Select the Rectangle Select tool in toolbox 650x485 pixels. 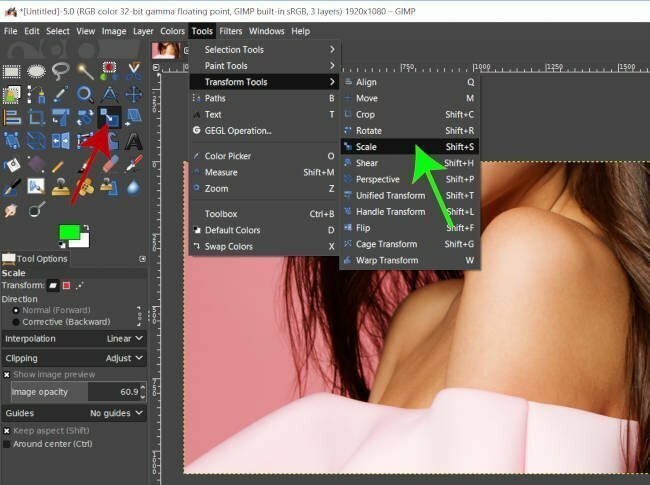(x=12, y=72)
